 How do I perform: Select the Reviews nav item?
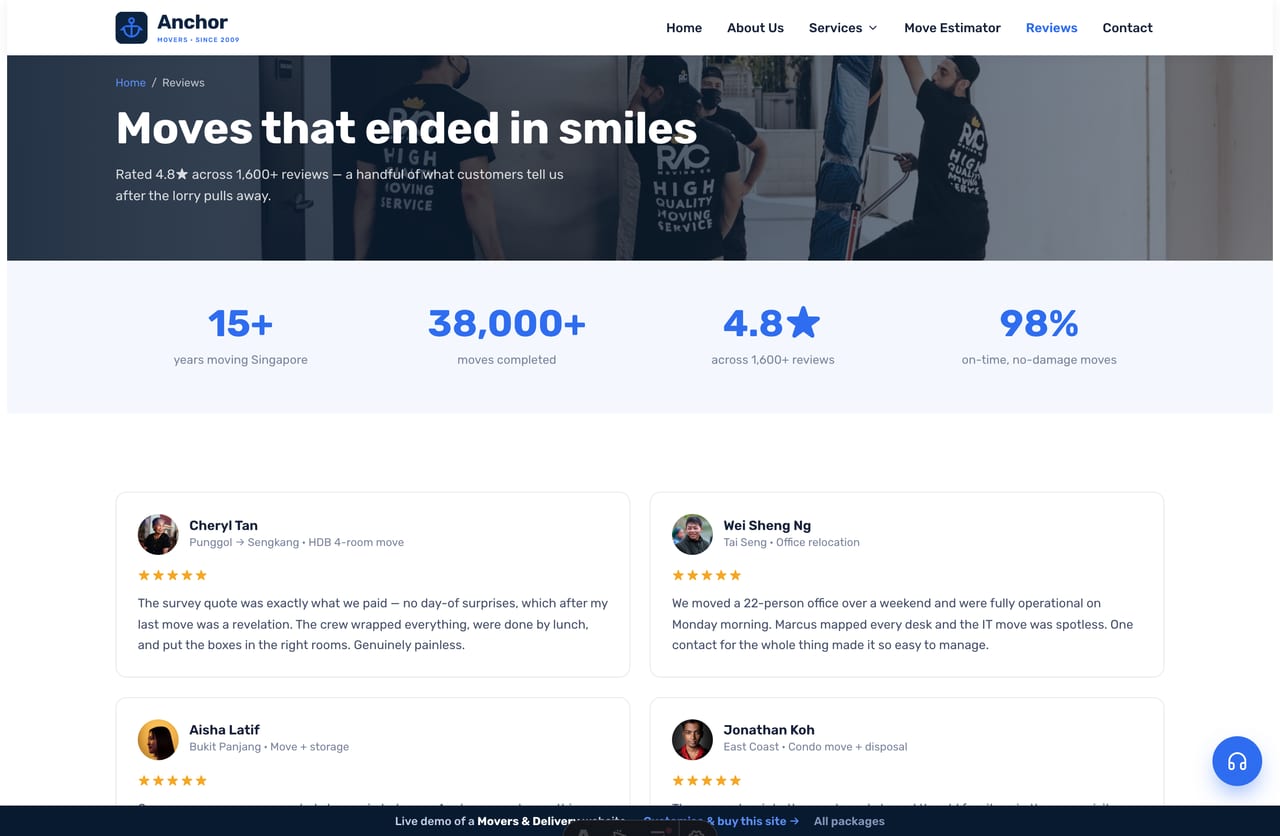coord(1051,28)
